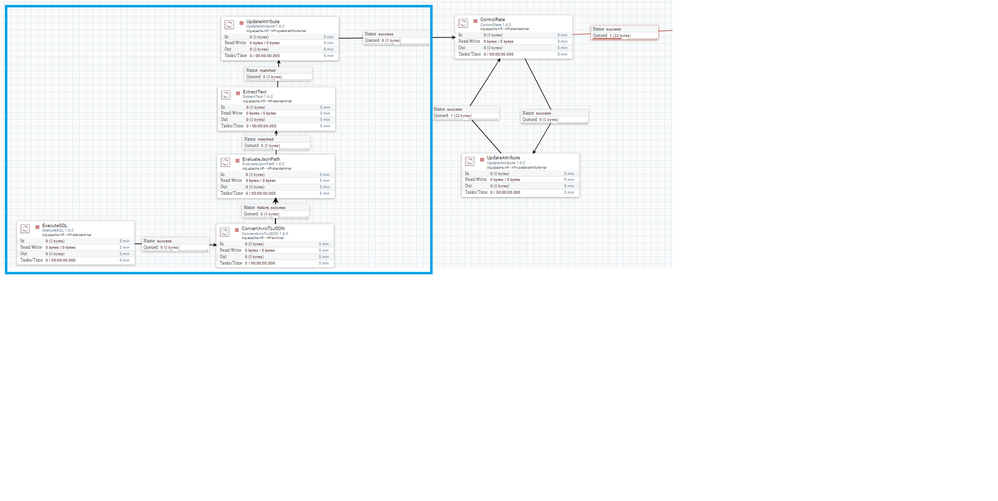Click ExtractText's red stopped status indicator

(238, 93)
